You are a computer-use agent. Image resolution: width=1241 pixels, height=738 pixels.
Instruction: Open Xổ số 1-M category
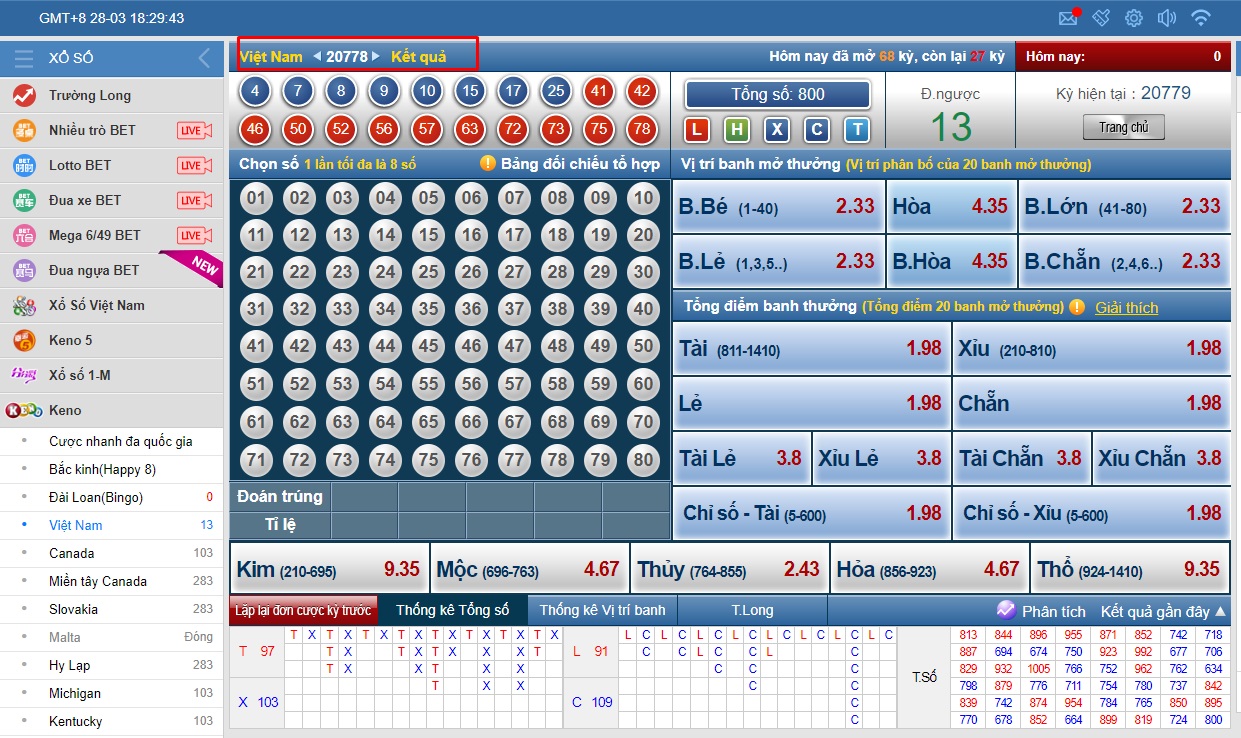point(112,376)
